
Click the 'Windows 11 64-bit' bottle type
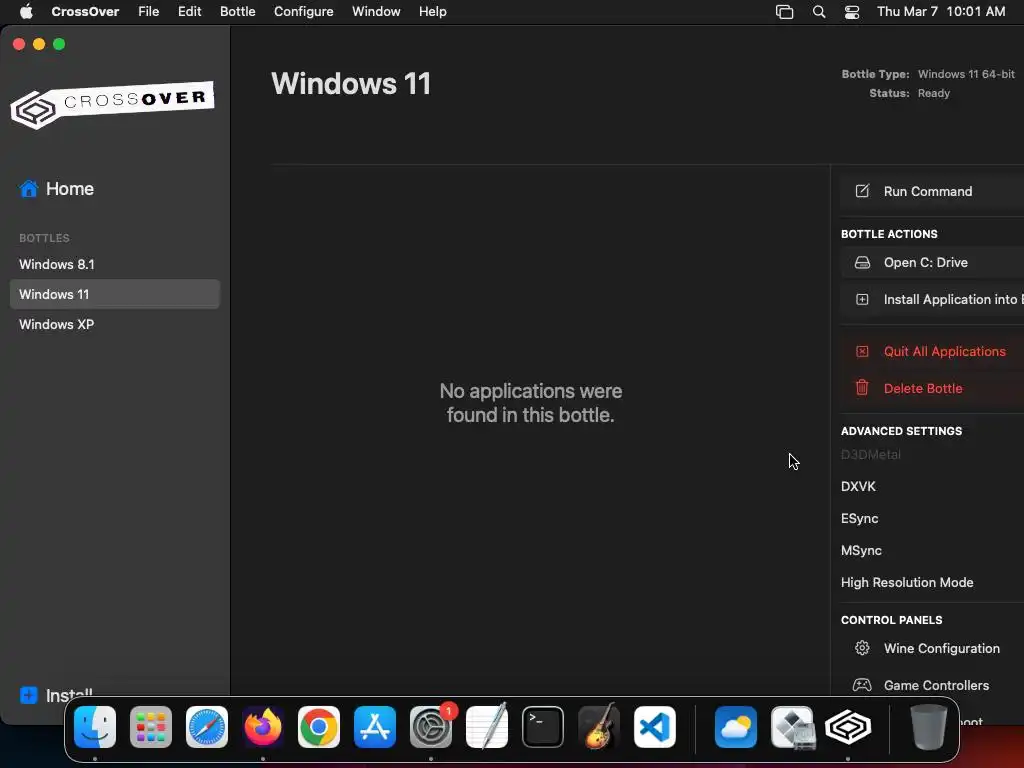pos(967,74)
